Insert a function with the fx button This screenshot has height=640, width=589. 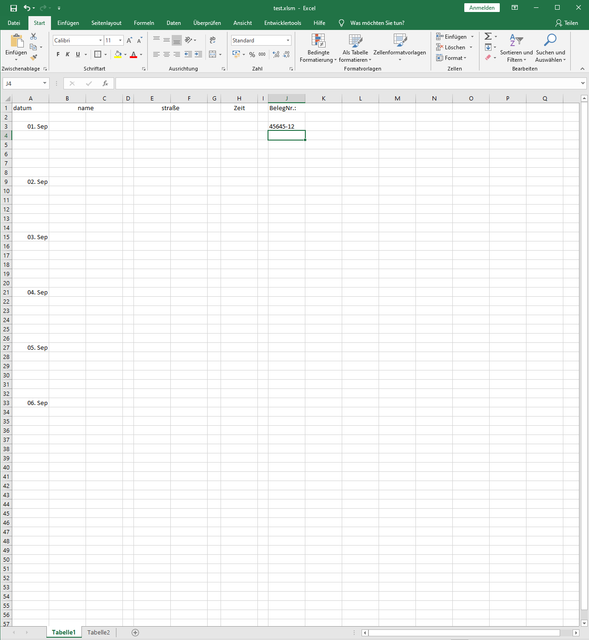pos(105,83)
